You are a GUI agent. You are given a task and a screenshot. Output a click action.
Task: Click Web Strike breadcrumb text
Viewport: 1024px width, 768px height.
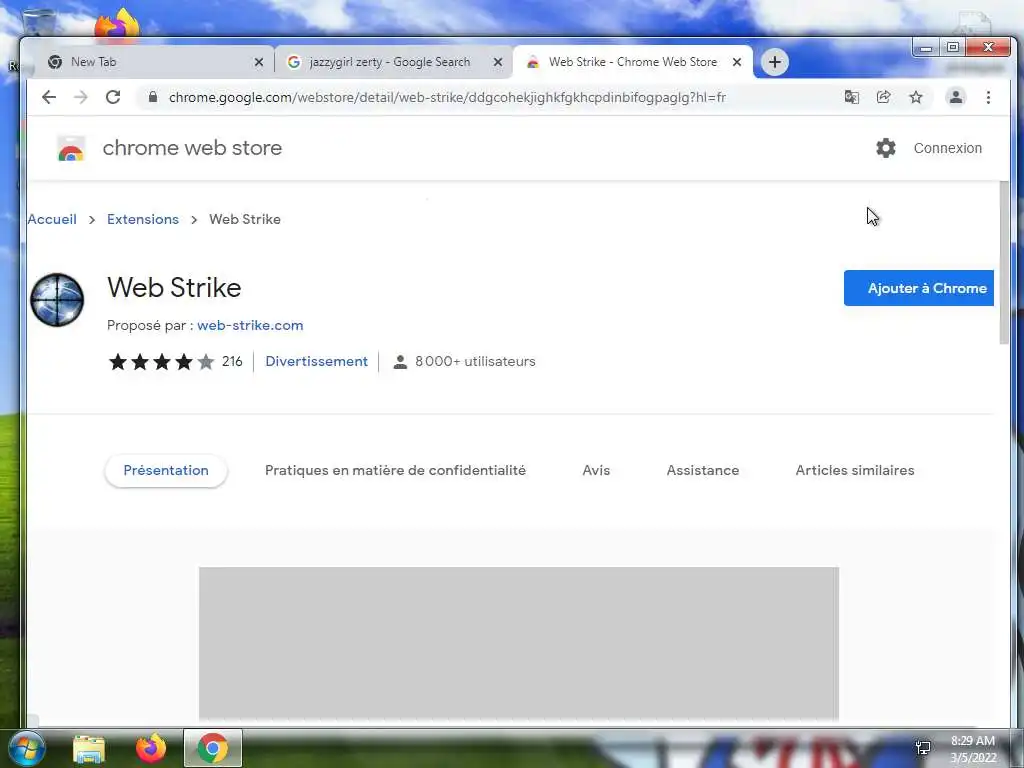pos(245,219)
